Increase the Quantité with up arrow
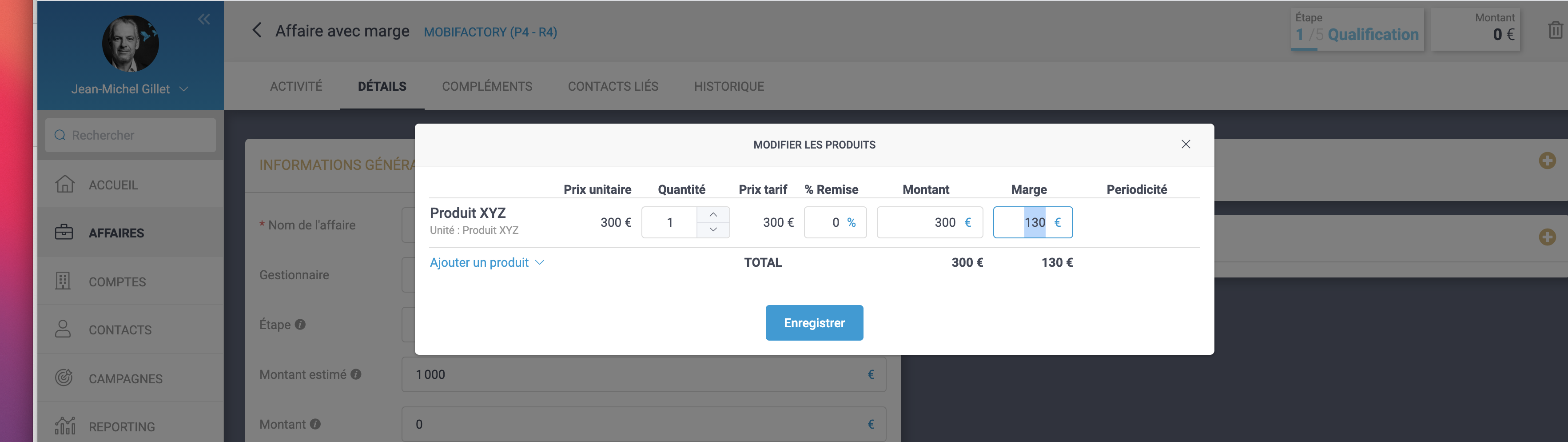 (x=713, y=215)
